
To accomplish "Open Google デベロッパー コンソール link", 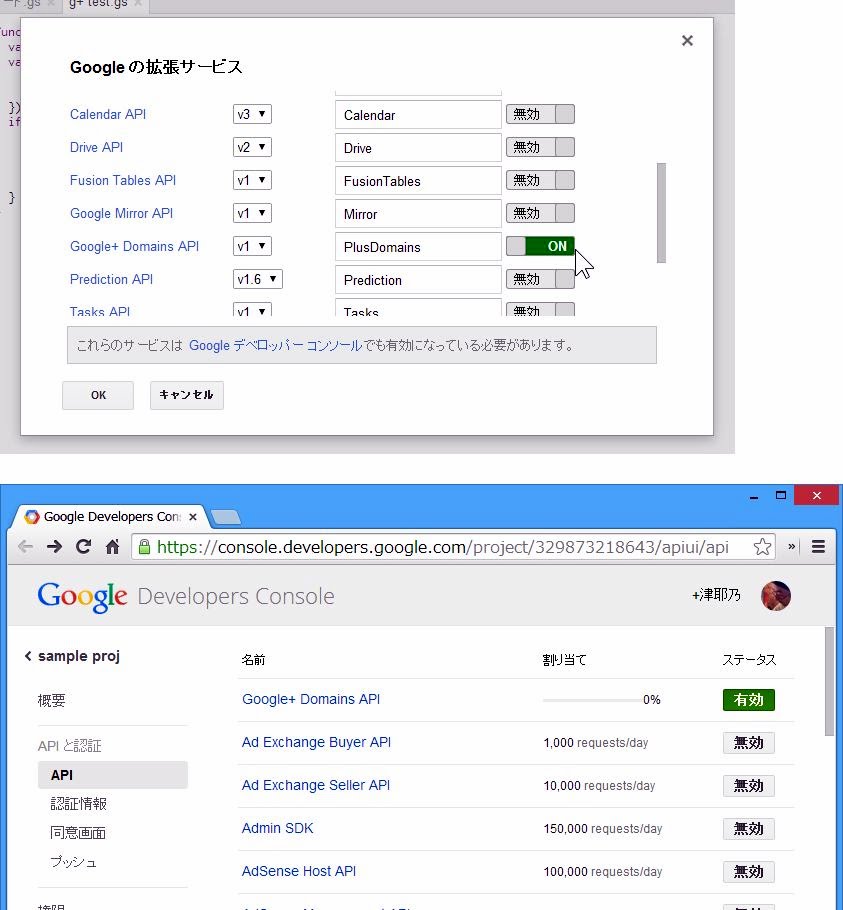I will tap(275, 345).
